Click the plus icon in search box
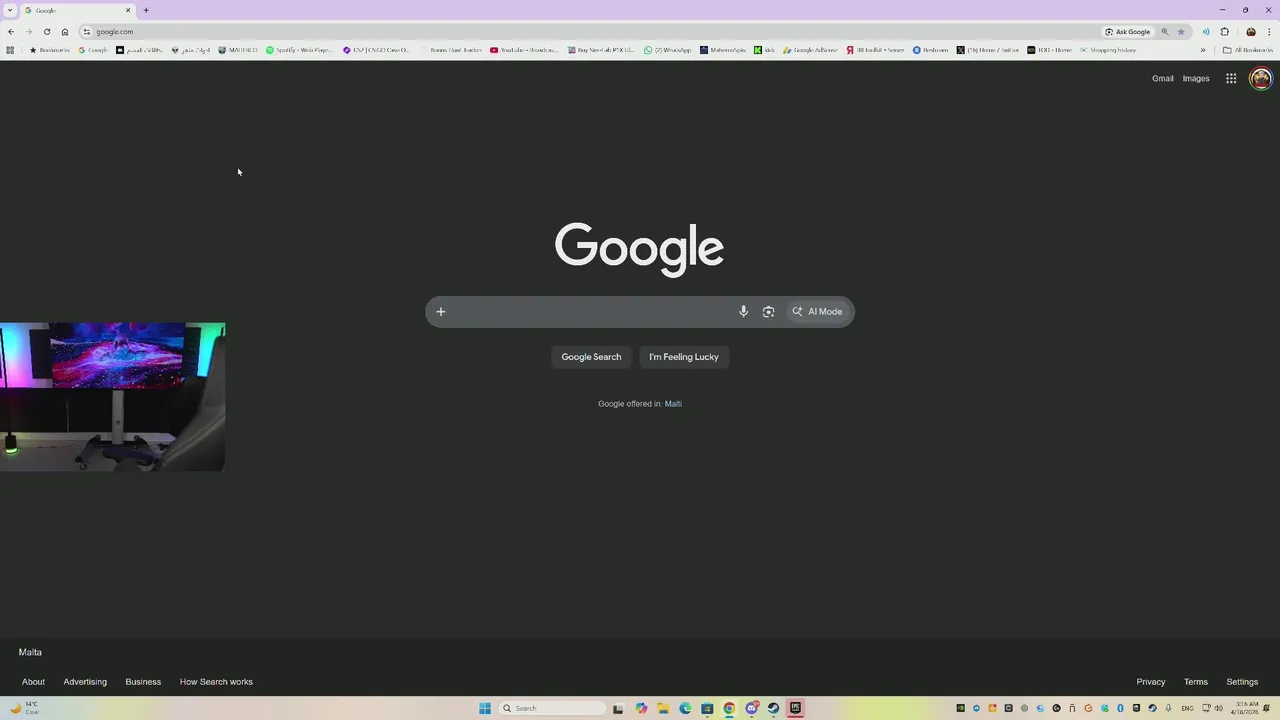Viewport: 1280px width, 720px height. click(441, 312)
